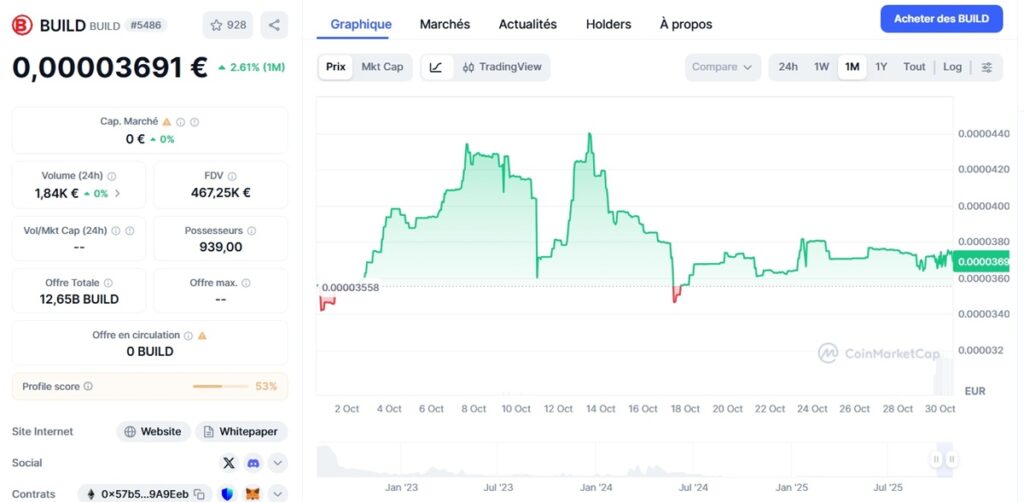Click the green current price label
Screen dimensions: 1024x502
[981, 261]
